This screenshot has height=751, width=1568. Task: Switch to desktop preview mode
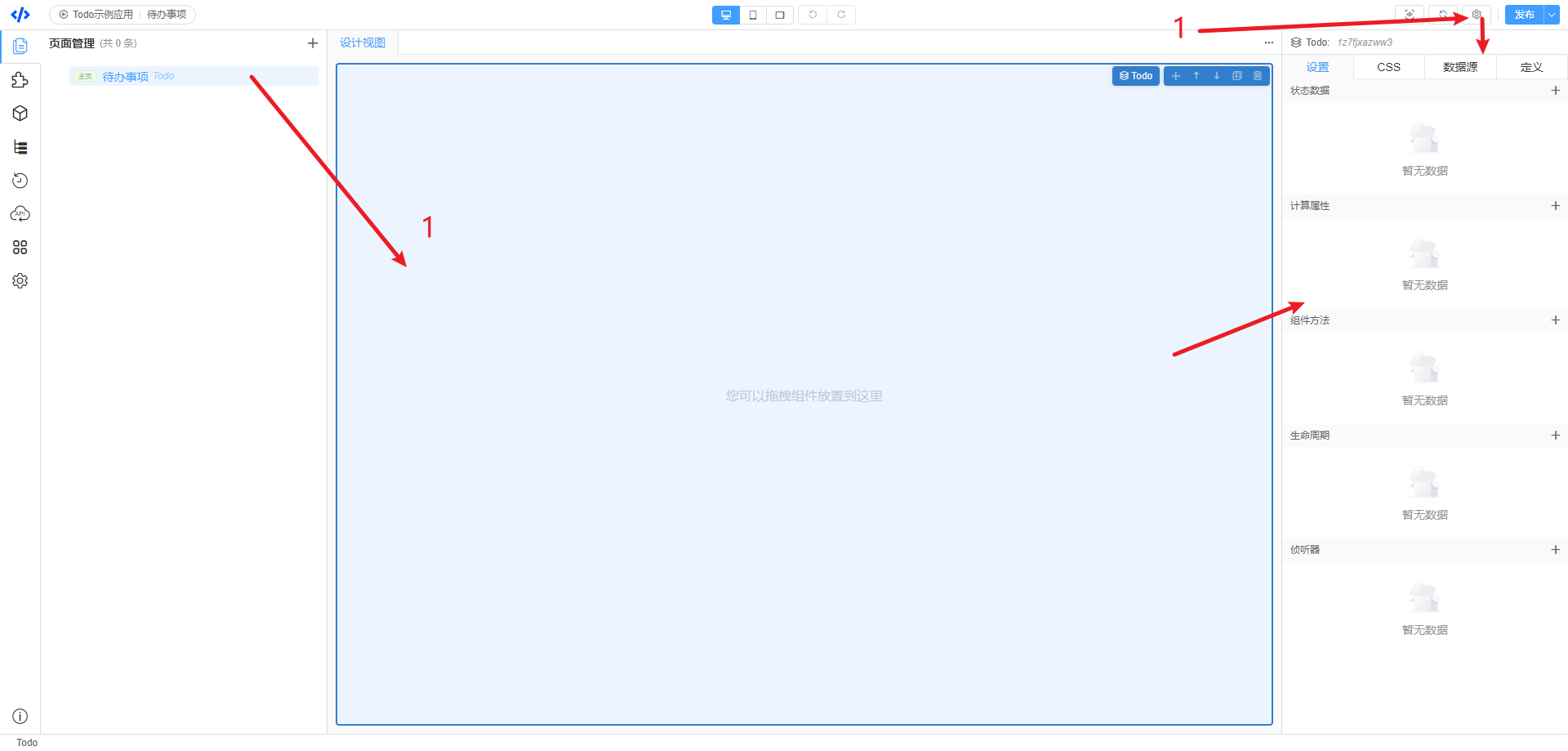pyautogui.click(x=725, y=15)
